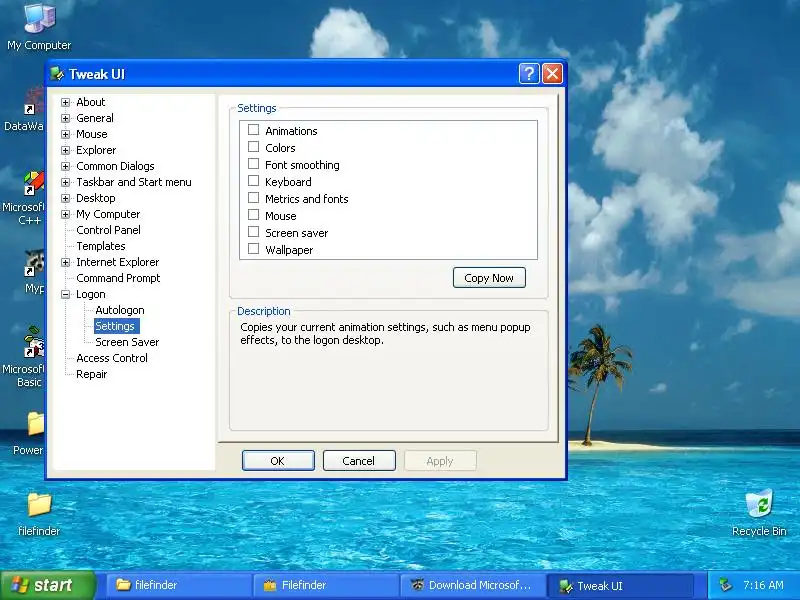The image size is (800, 600).
Task: Select Screen Saver under Logon
Action: 127,342
